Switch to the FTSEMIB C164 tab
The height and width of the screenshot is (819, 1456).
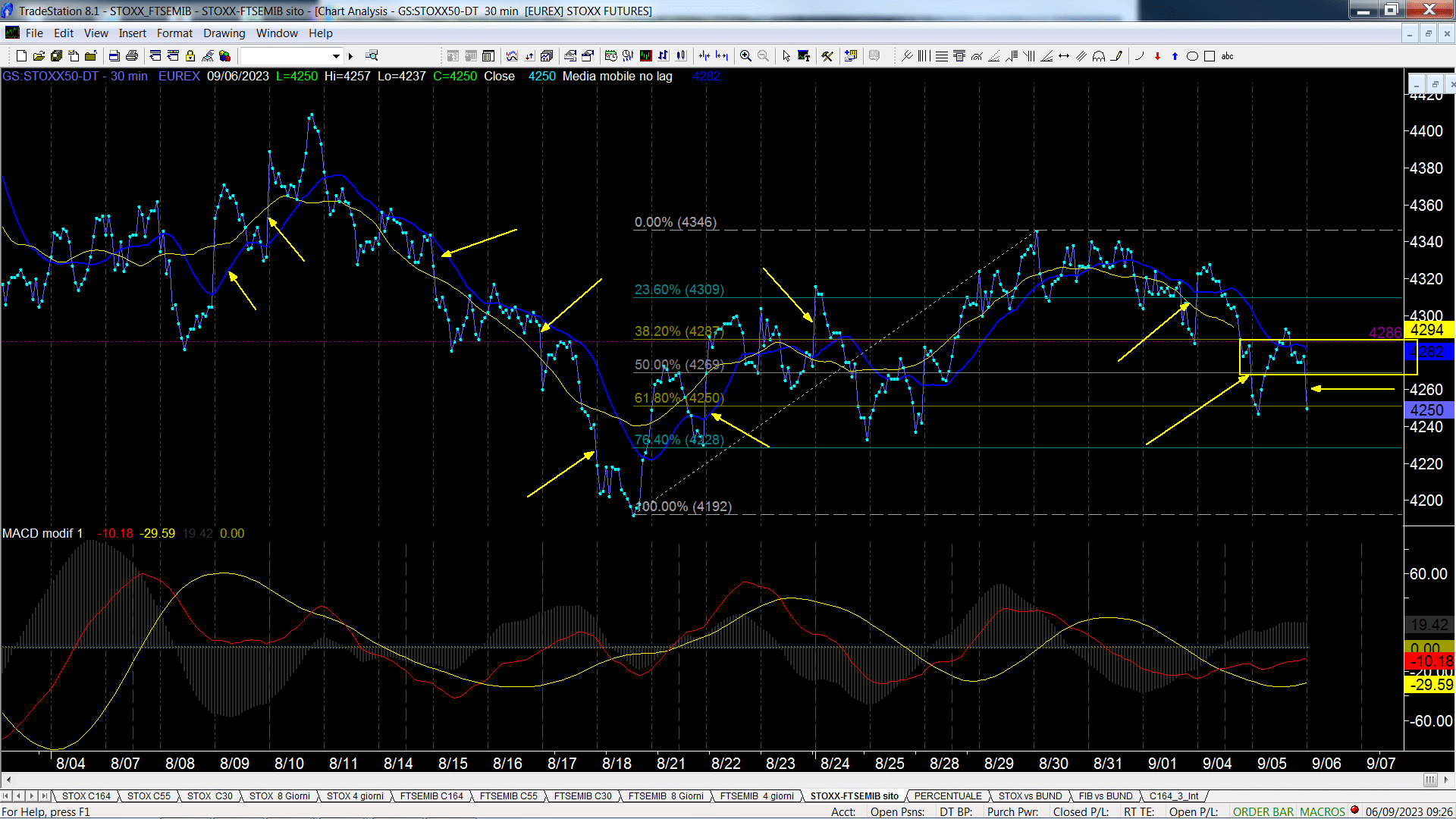tap(431, 795)
